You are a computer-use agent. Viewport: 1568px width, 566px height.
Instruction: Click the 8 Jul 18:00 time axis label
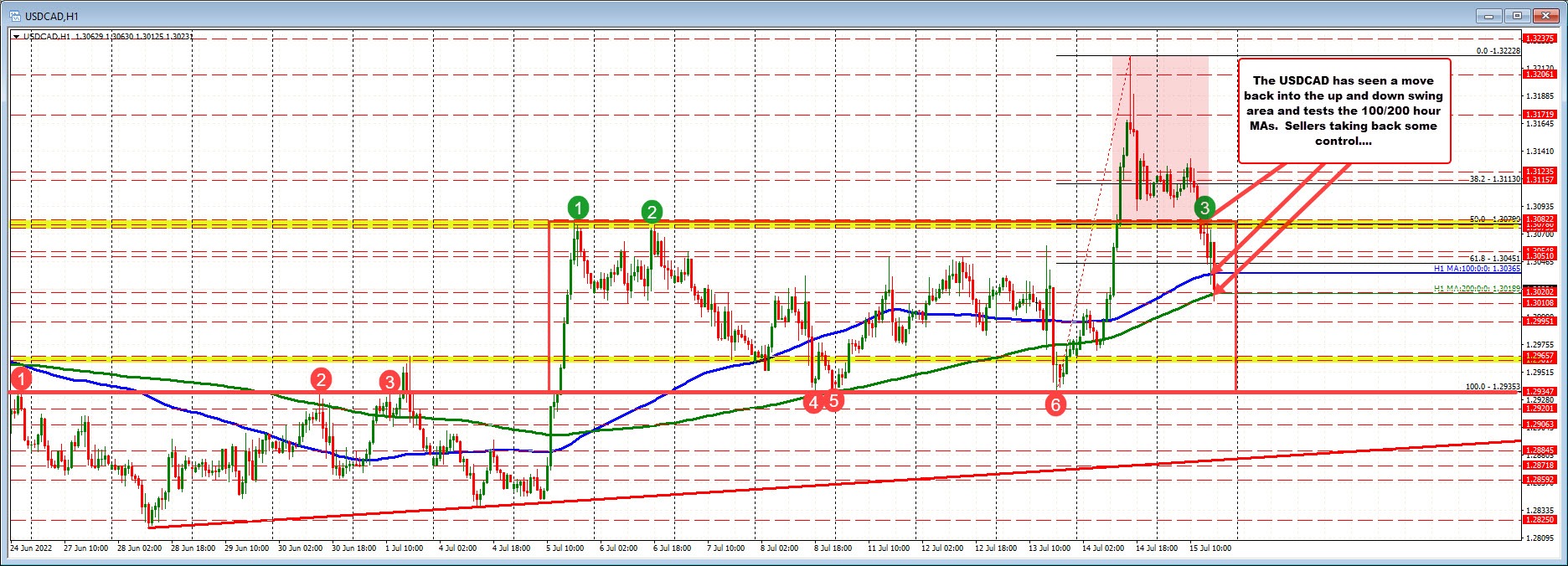coord(831,548)
